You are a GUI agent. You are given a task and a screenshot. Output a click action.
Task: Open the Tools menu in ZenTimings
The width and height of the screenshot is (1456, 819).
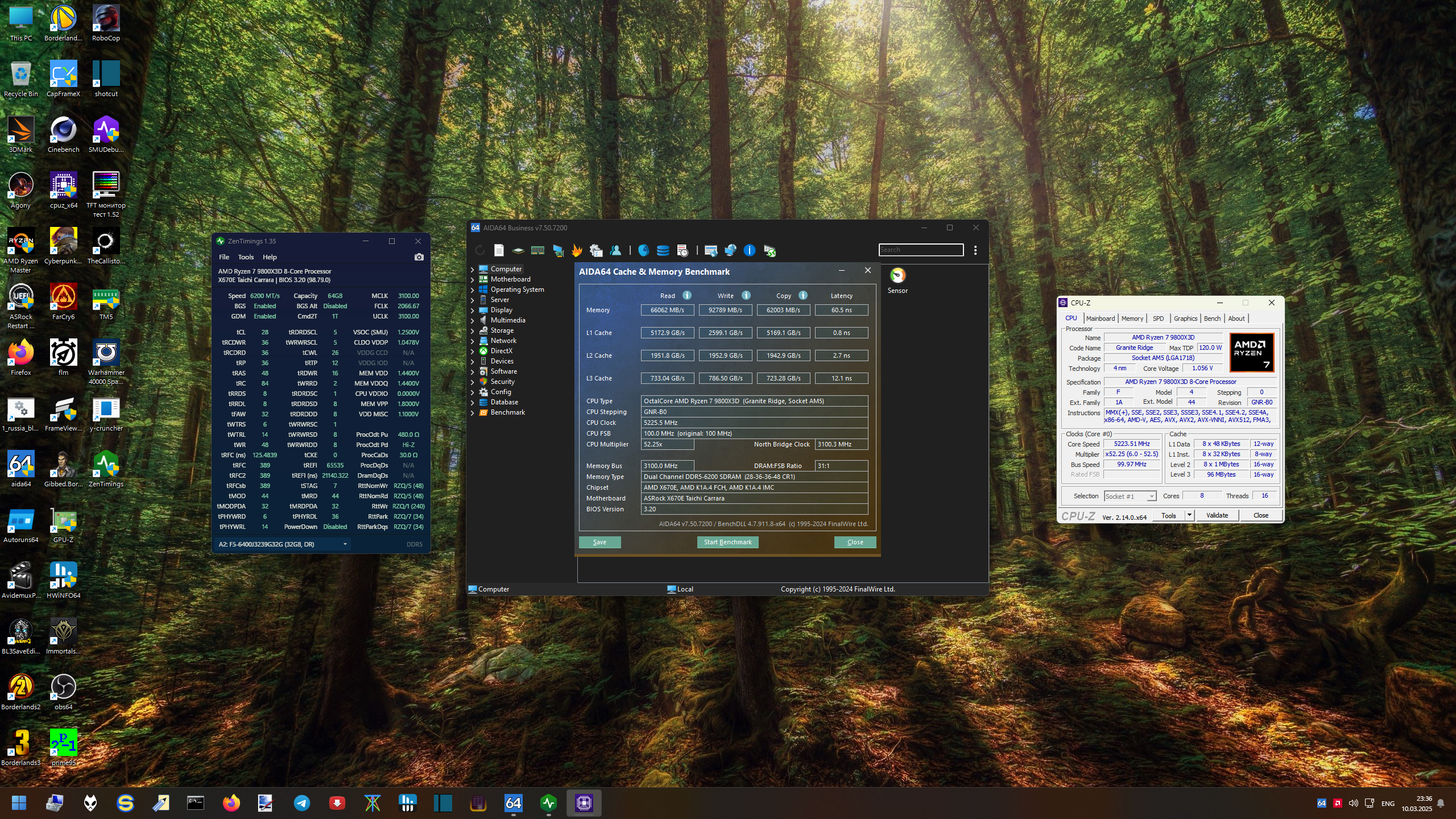(x=246, y=257)
